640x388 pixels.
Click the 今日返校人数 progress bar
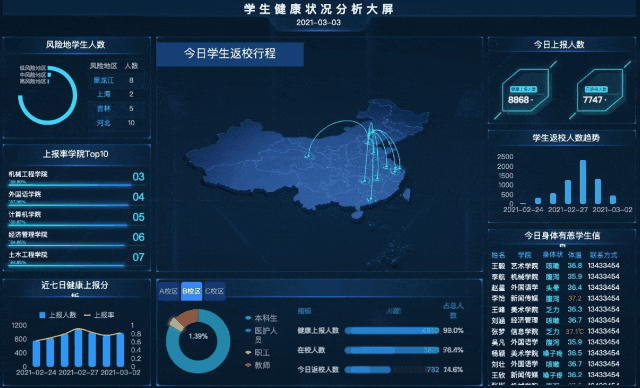pos(392,370)
